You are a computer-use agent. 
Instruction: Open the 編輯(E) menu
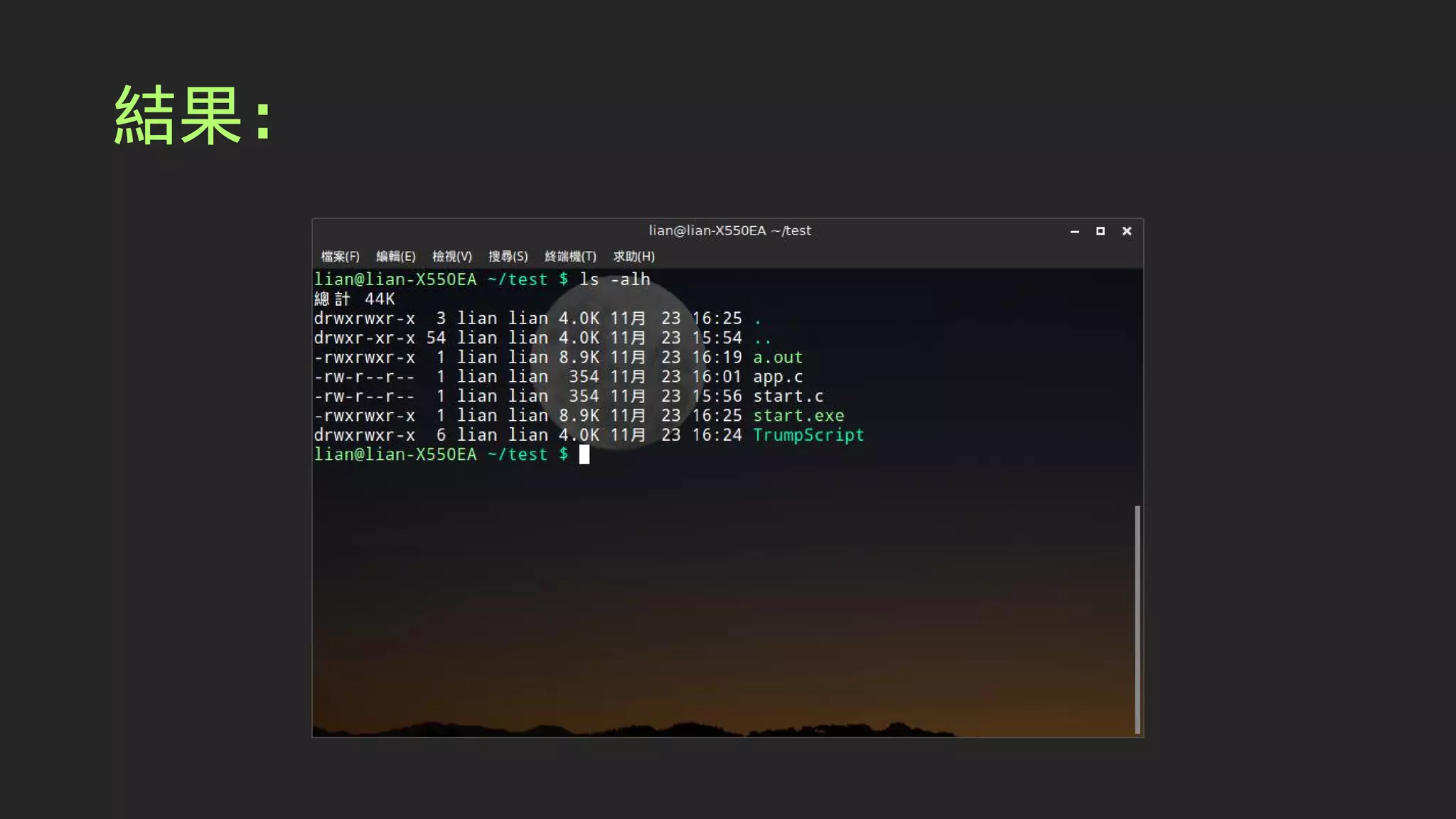(395, 256)
